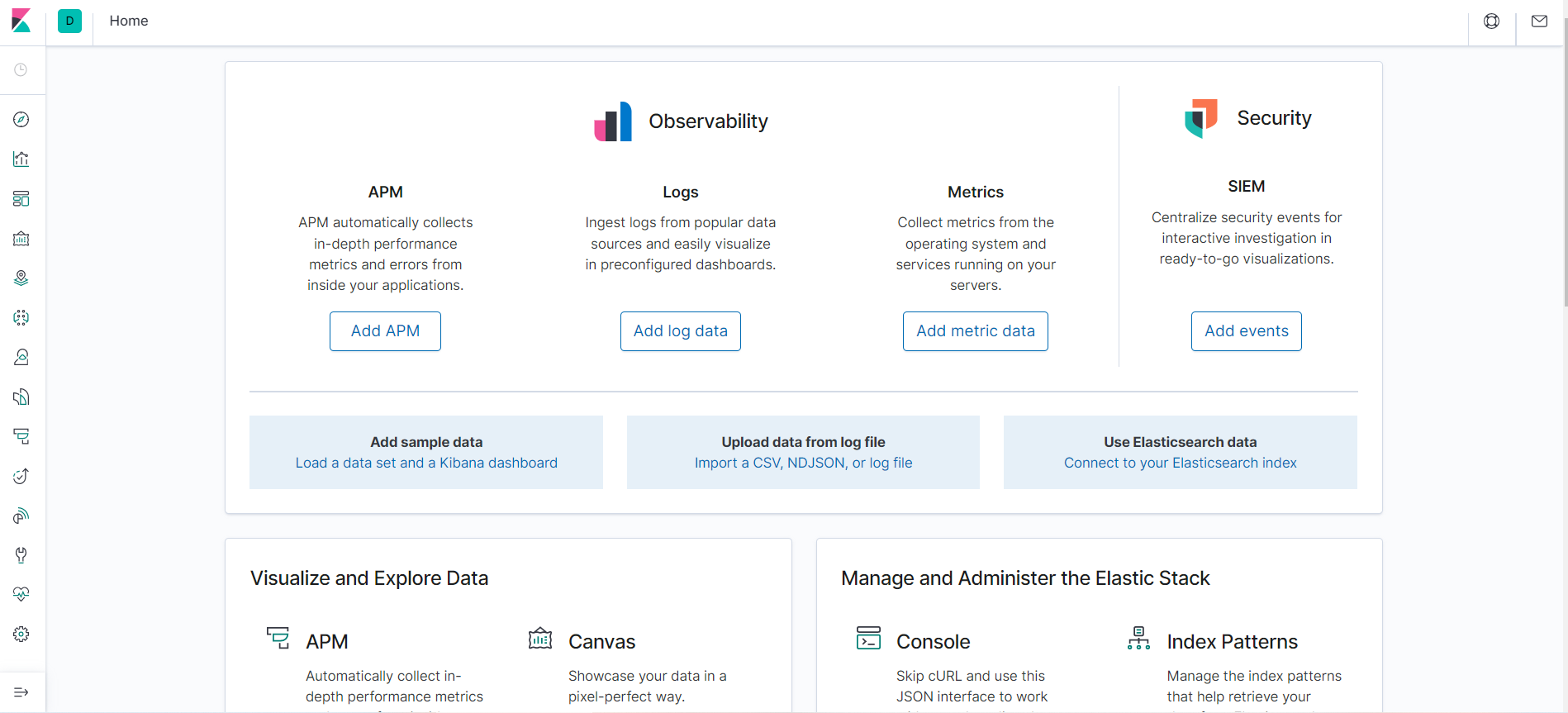Open the recently viewed clock icon
Image resolution: width=1568 pixels, height=713 pixels.
click(x=21, y=69)
